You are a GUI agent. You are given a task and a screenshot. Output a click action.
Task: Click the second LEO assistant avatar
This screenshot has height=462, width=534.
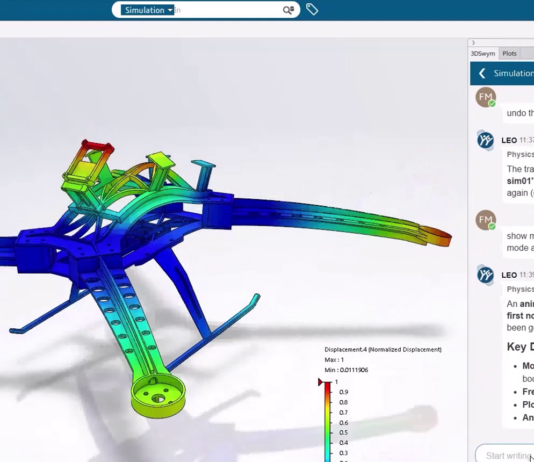click(485, 275)
